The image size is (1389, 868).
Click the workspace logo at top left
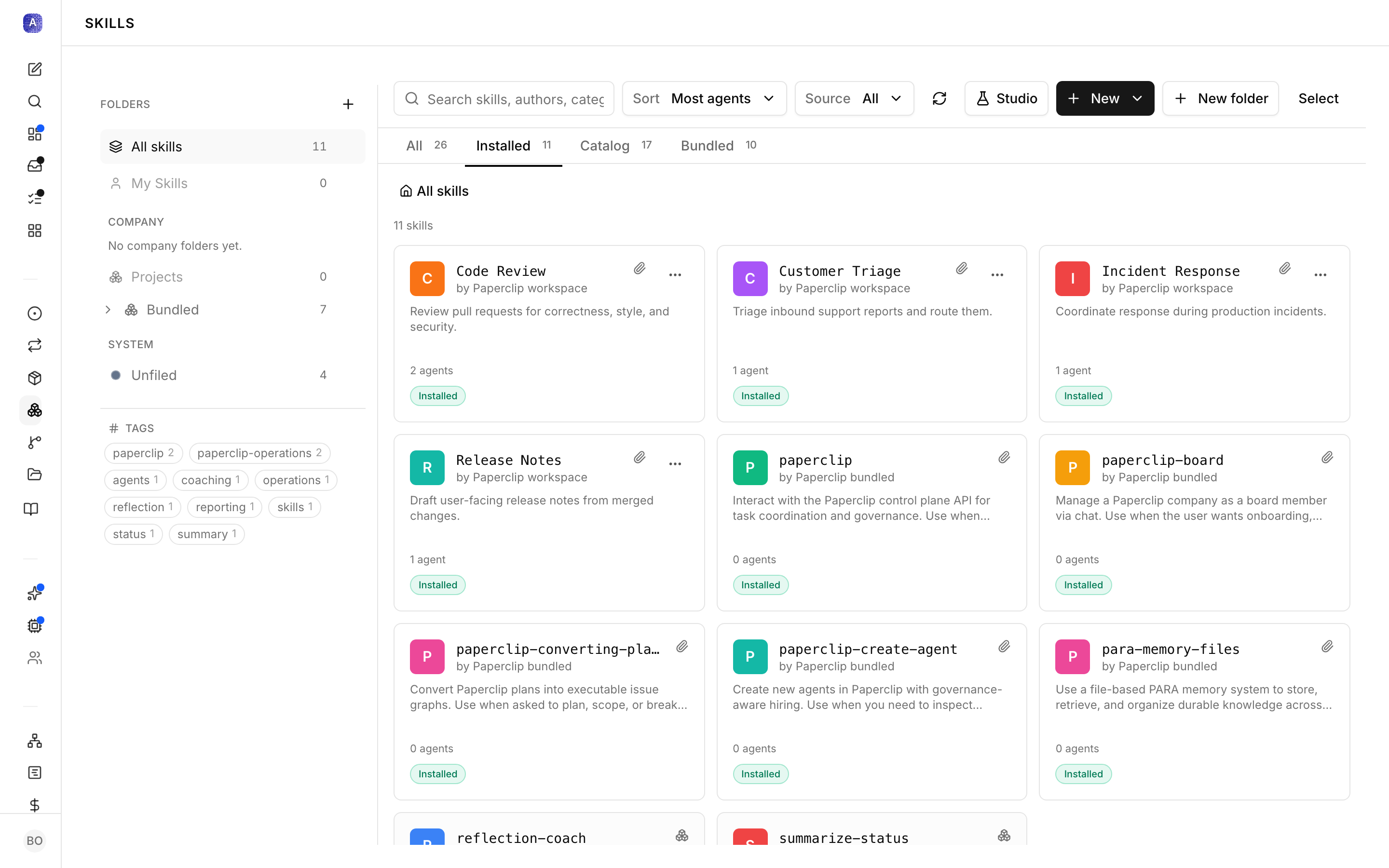tap(33, 23)
